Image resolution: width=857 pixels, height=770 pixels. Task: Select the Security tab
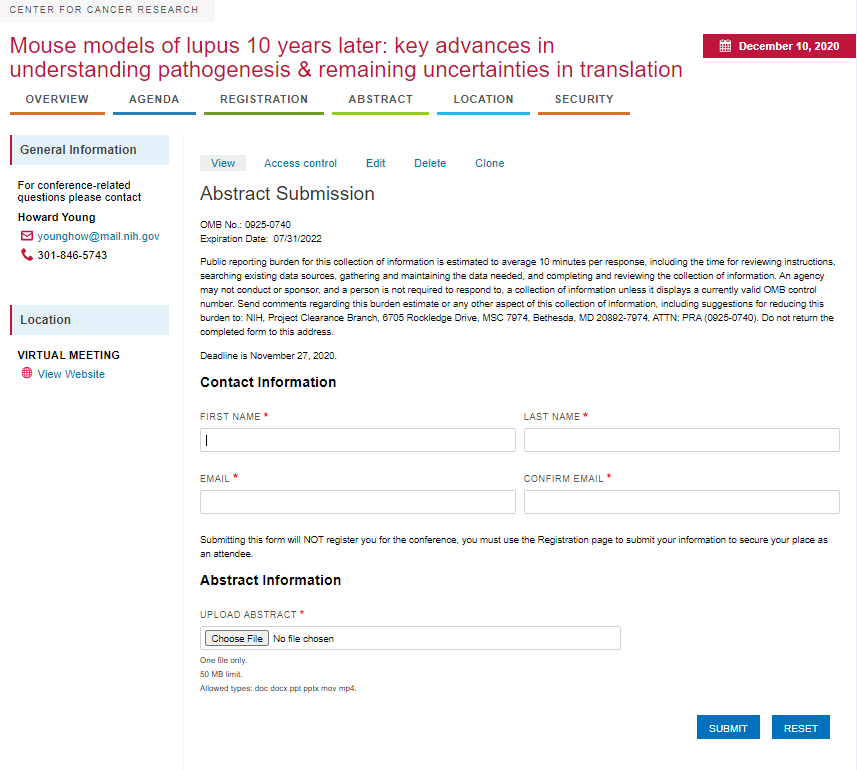click(x=584, y=100)
